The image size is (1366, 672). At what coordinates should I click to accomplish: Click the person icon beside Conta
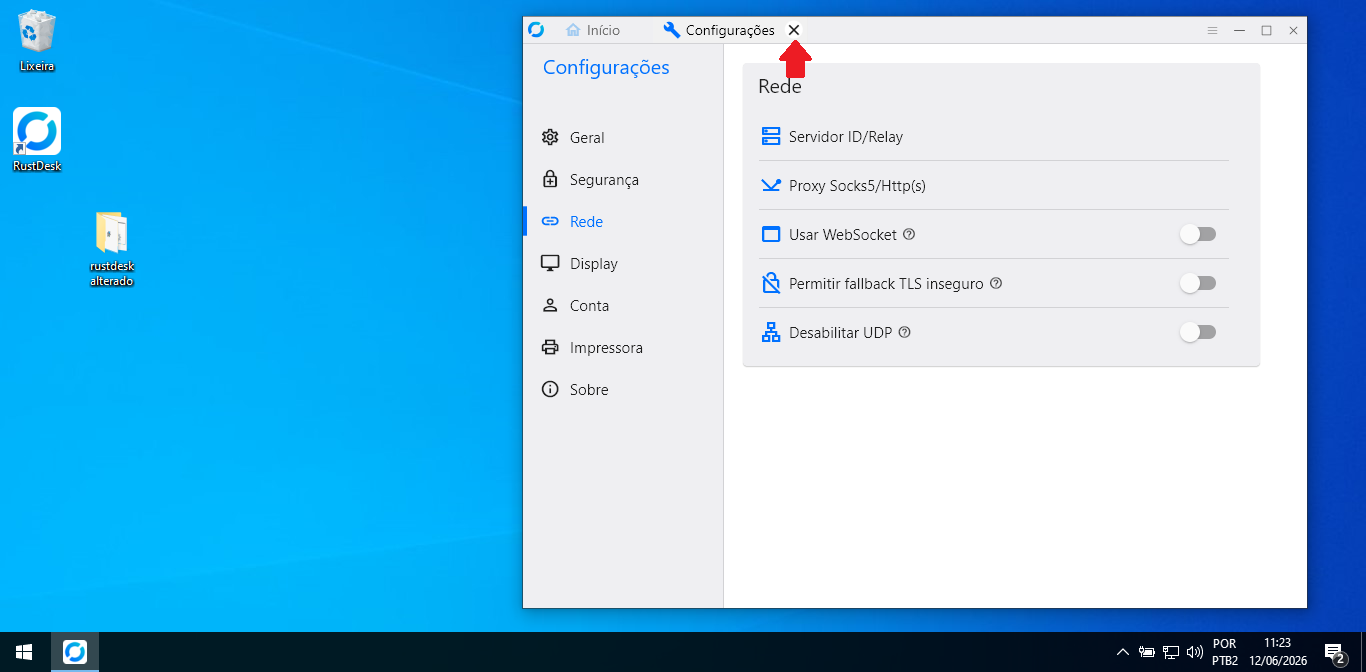click(550, 306)
